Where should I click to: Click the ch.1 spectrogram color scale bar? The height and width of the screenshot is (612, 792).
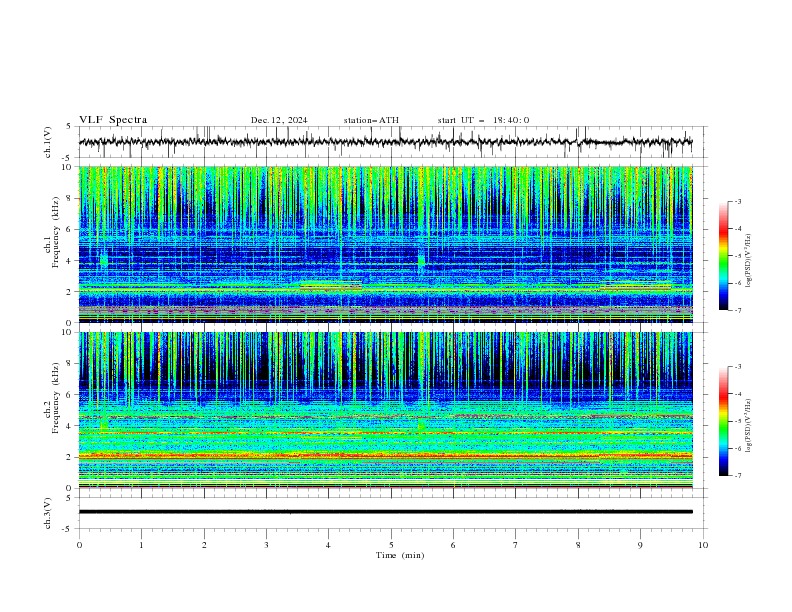coord(723,256)
